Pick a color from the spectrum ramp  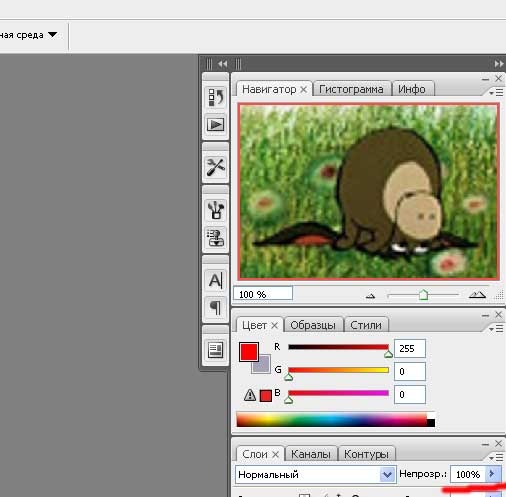335,420
